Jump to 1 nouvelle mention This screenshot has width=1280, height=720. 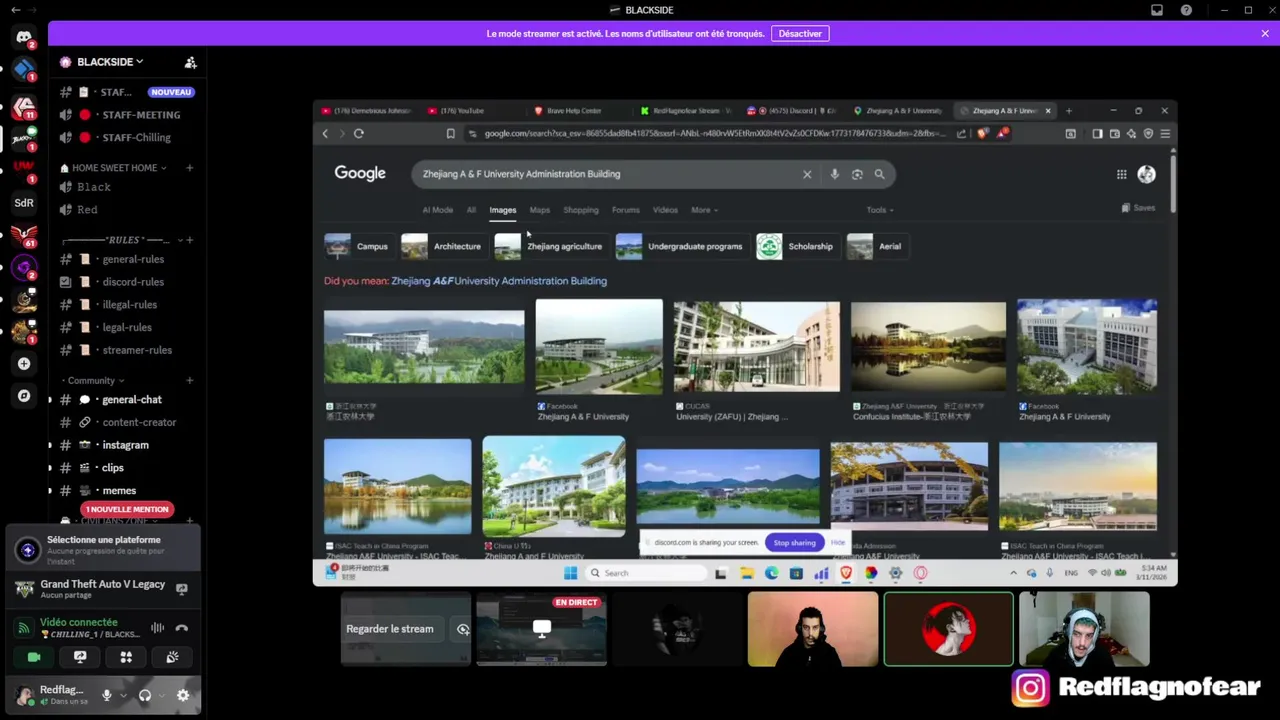127,509
